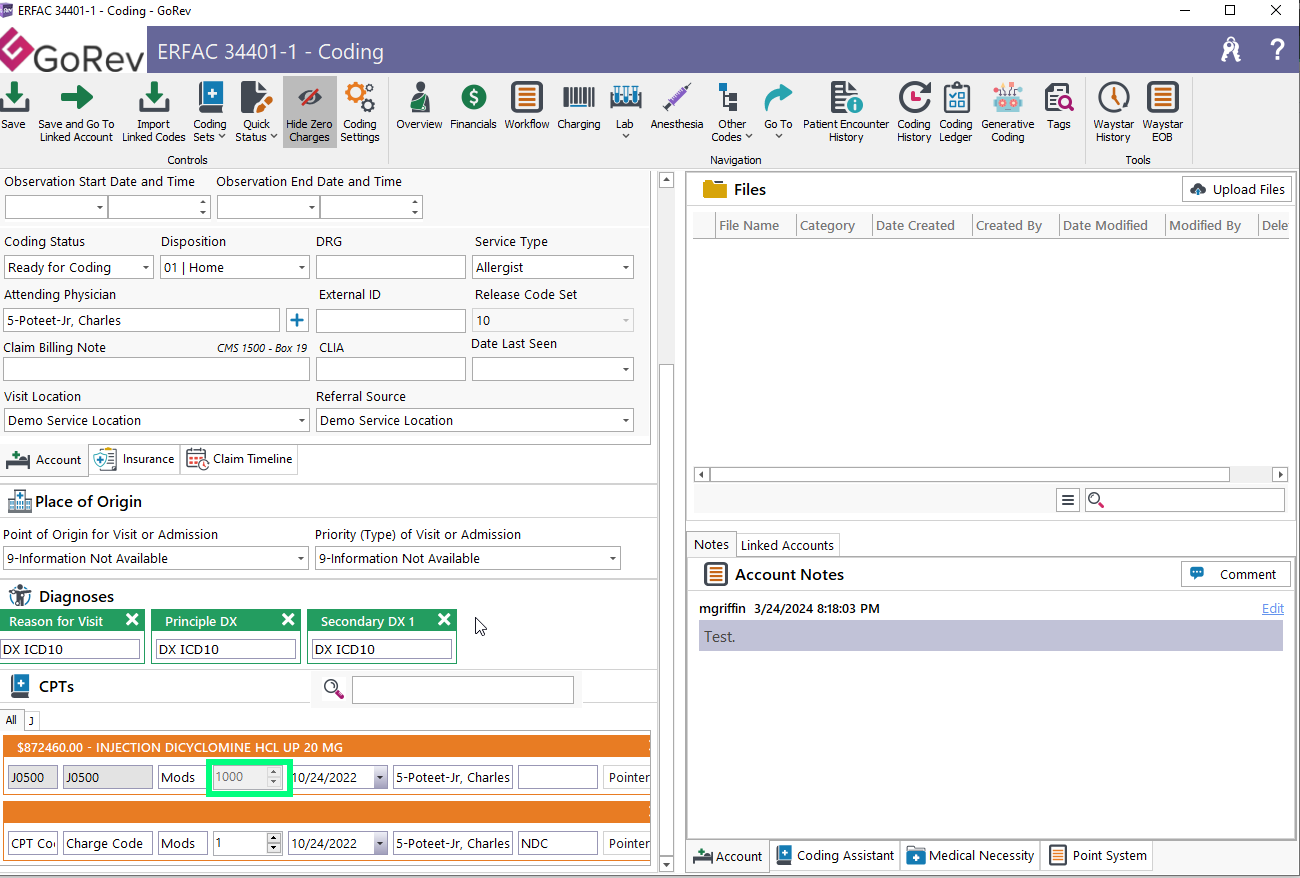The height and width of the screenshot is (878, 1300).
Task: Open the Other Codes menu
Action: click(x=732, y=112)
